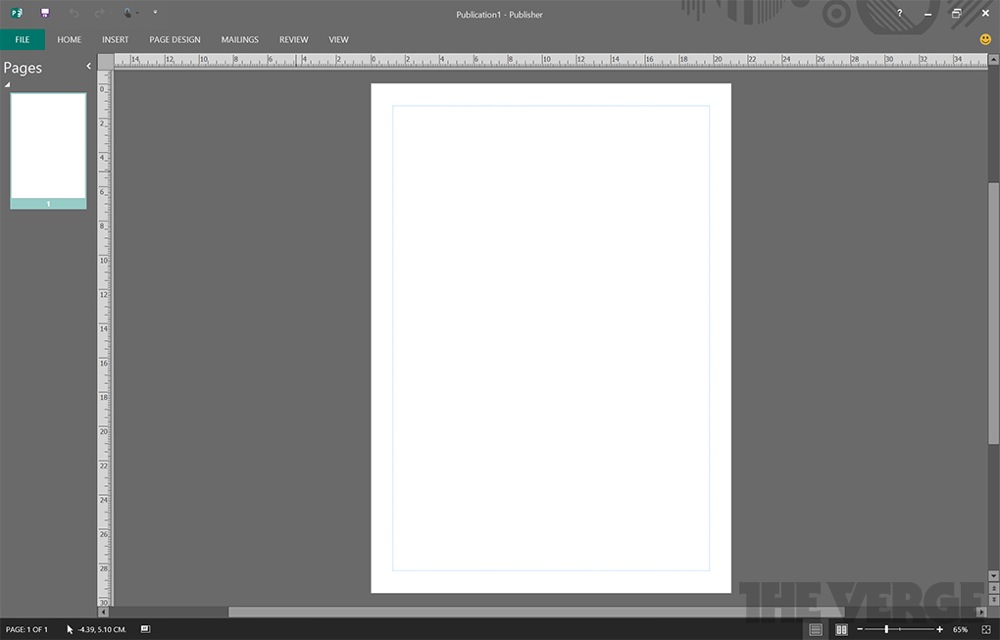Open Customize Quick Access Toolbar dropdown
This screenshot has height=640, width=1000.
click(155, 13)
